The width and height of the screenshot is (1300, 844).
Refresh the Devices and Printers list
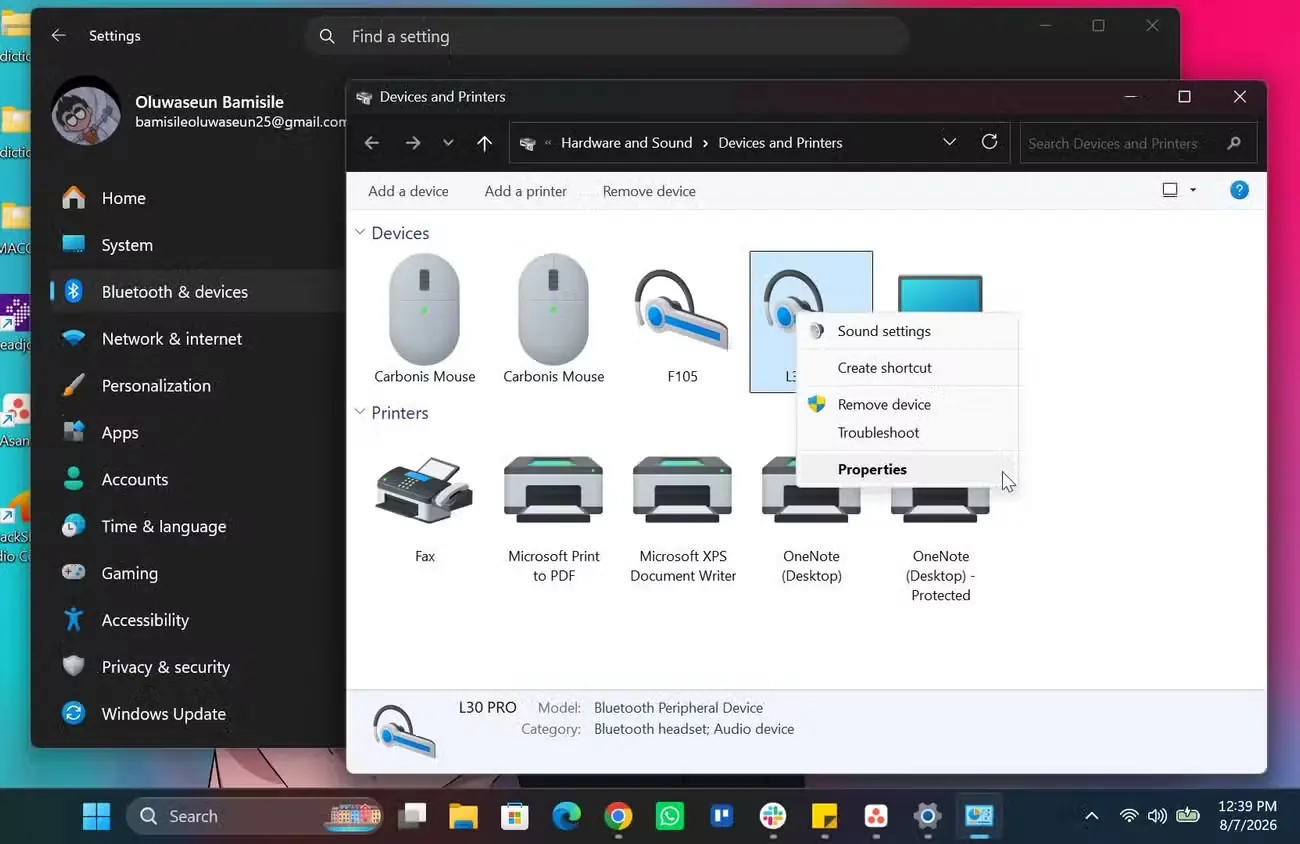[x=989, y=142]
